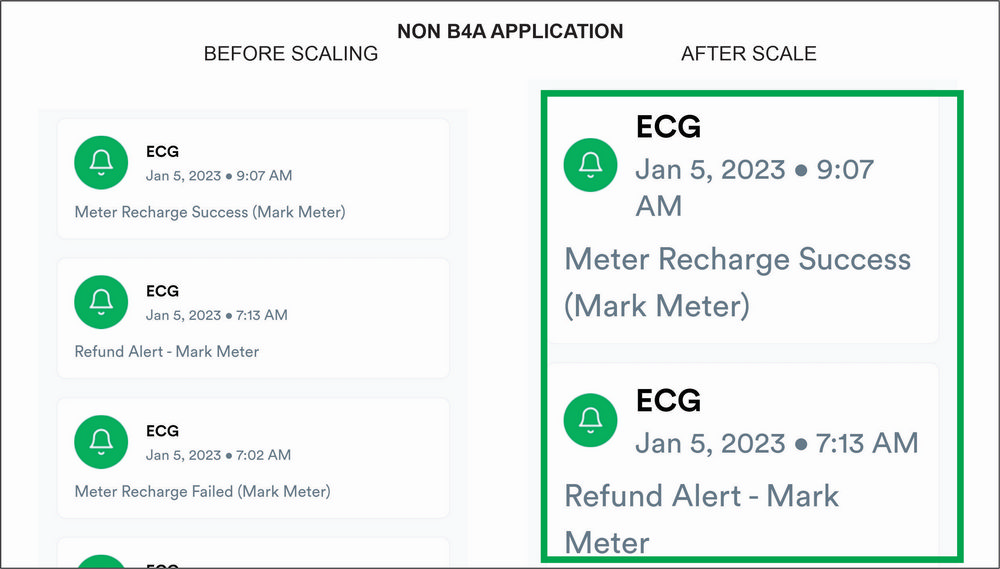
Task: Click the enlarged Jan 5, 2023 7:13 AM timestamp
Action: [777, 442]
